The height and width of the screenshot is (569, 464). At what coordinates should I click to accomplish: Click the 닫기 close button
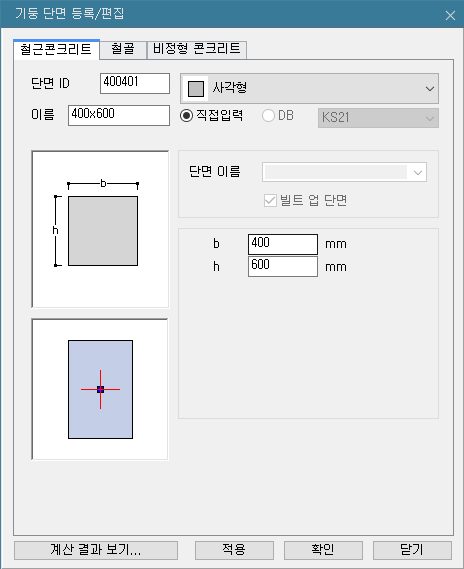tap(412, 550)
